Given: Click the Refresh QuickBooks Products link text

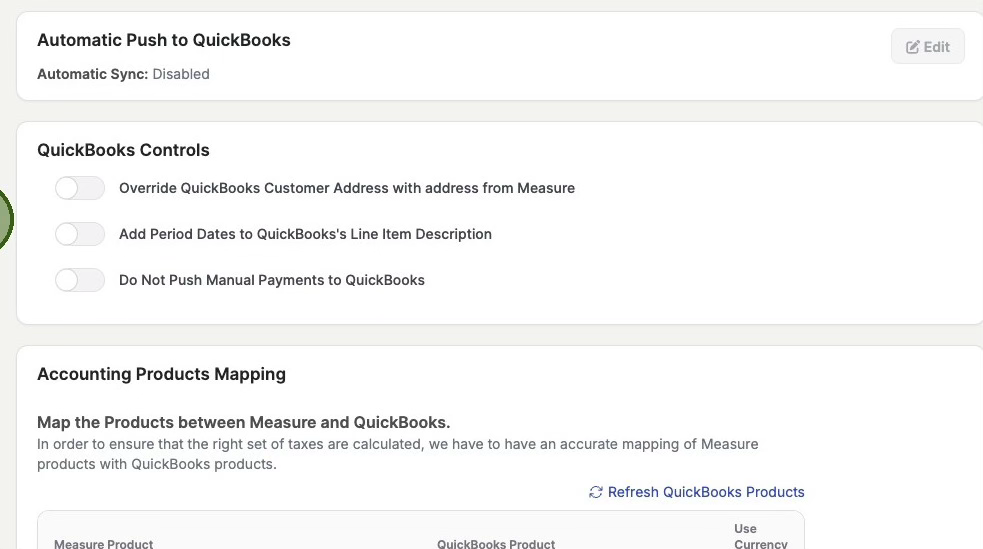Looking at the screenshot, I should [x=706, y=492].
